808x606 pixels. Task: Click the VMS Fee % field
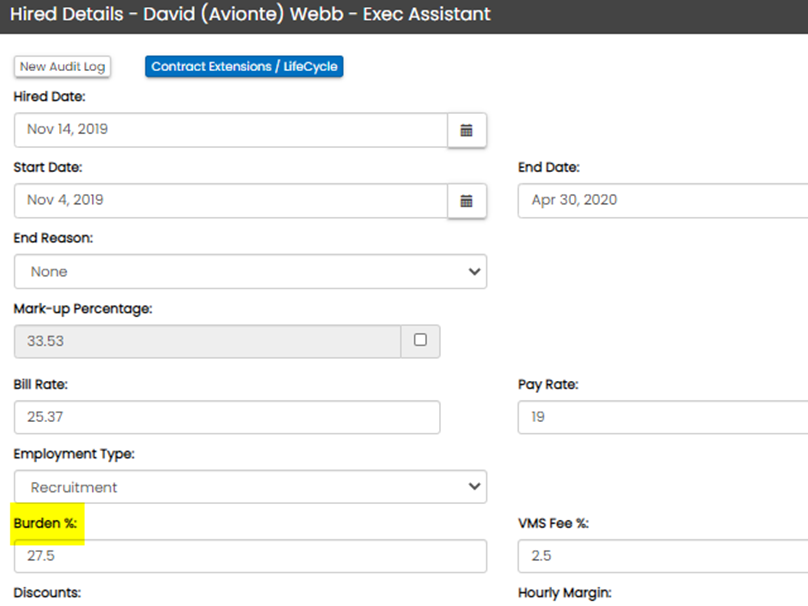(x=663, y=556)
